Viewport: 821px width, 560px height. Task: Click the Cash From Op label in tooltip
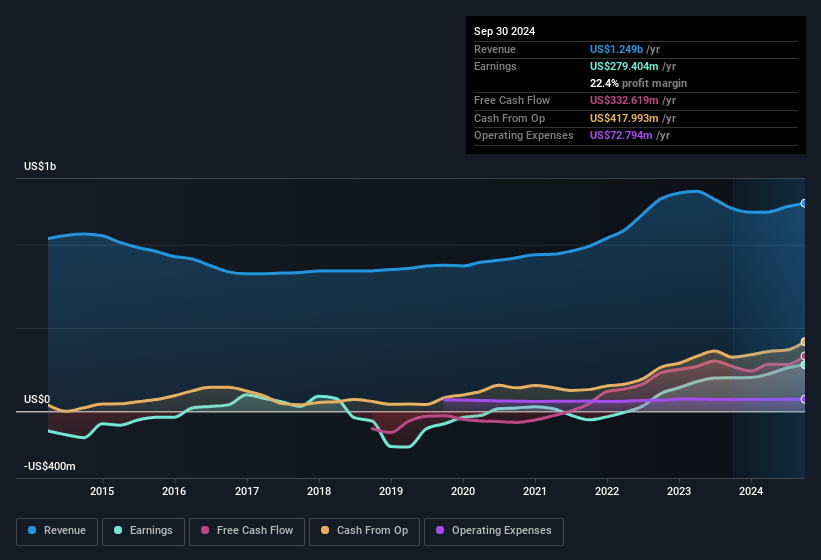509,118
